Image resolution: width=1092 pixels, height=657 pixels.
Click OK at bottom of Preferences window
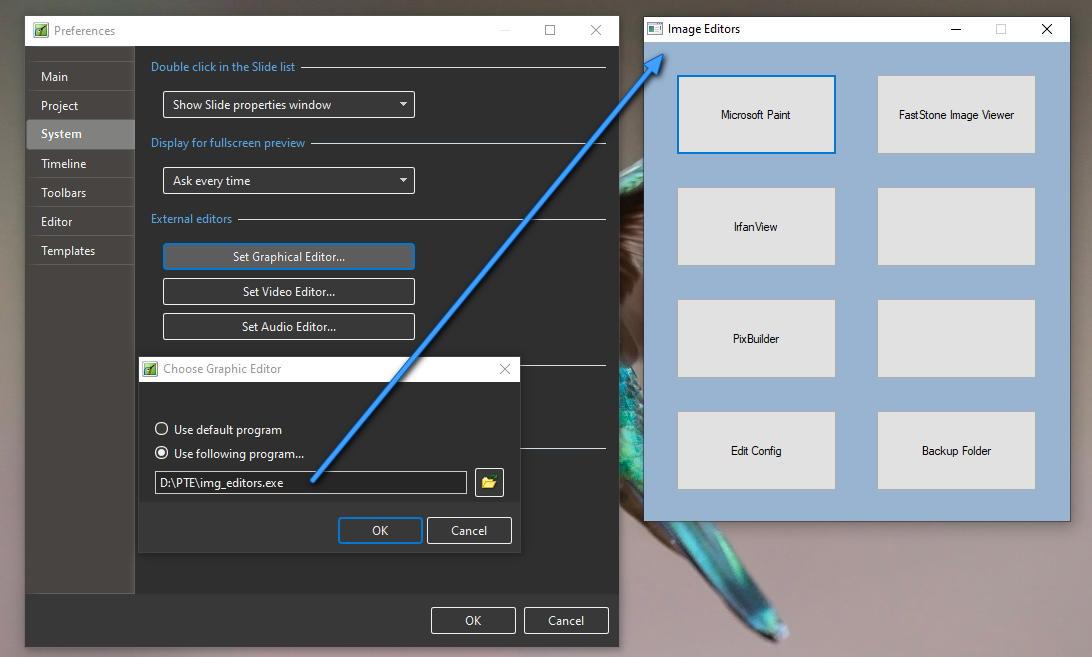point(473,620)
